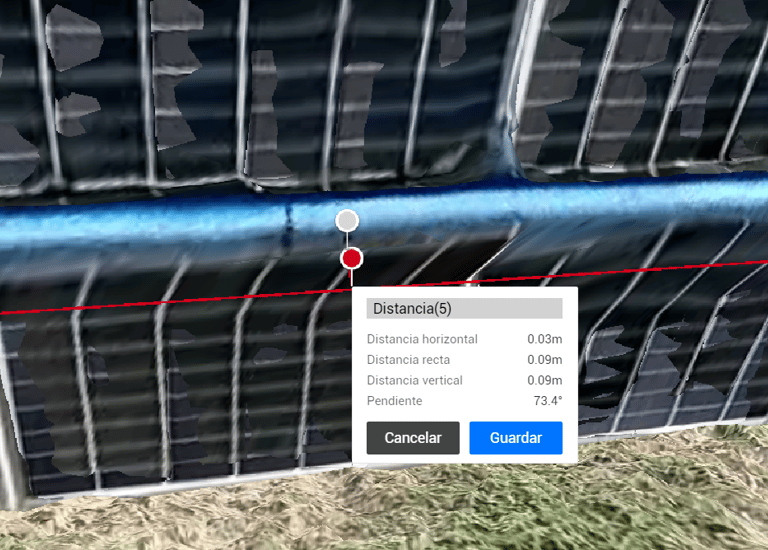The image size is (768, 550).
Task: Save the measurement with Guardar
Action: click(516, 437)
